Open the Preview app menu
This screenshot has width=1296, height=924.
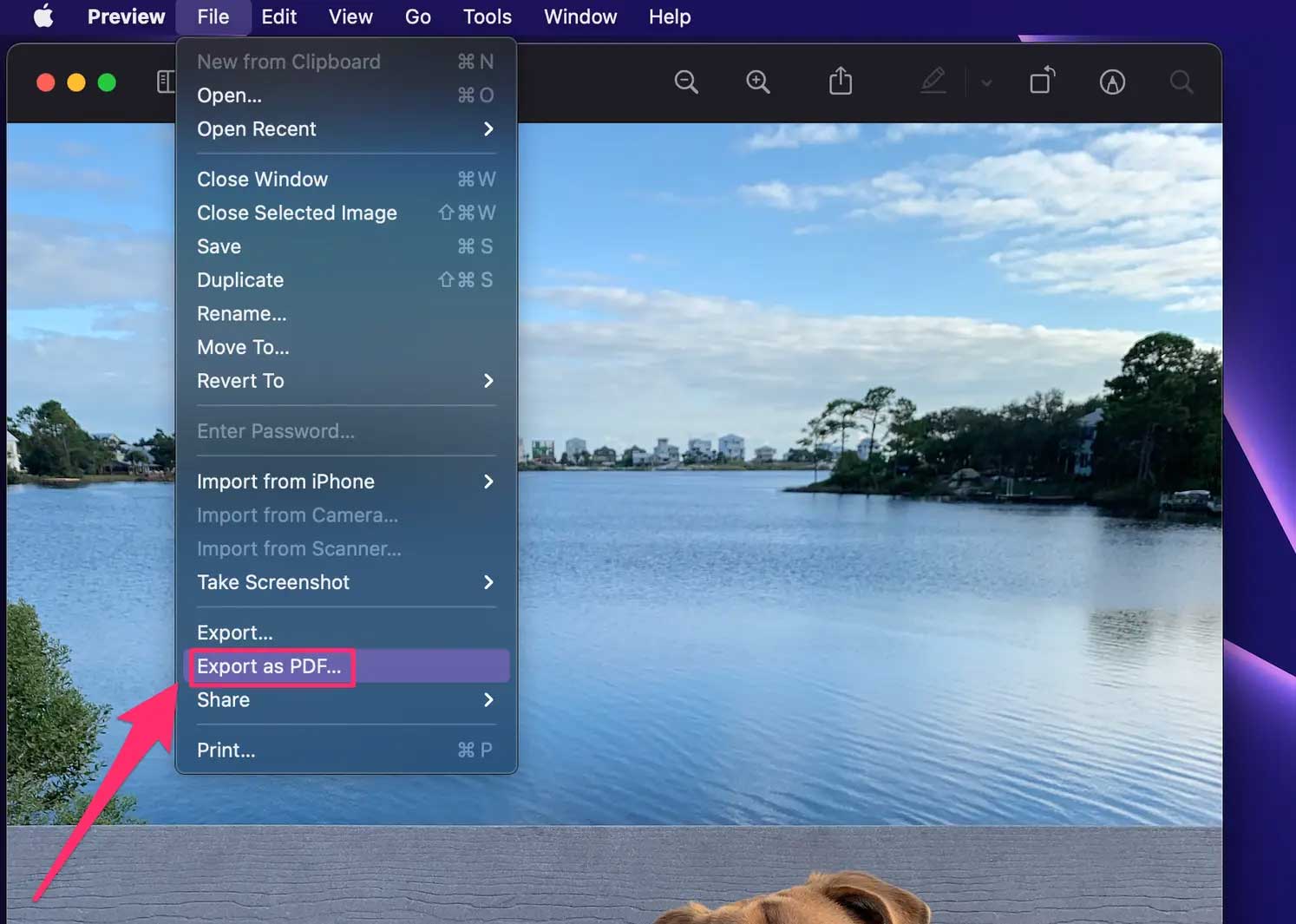(126, 16)
